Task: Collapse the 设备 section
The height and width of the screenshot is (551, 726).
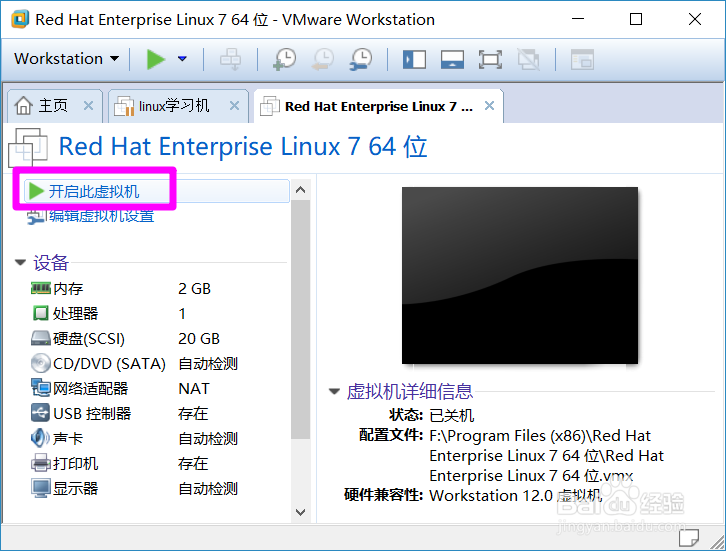Action: tap(20, 263)
